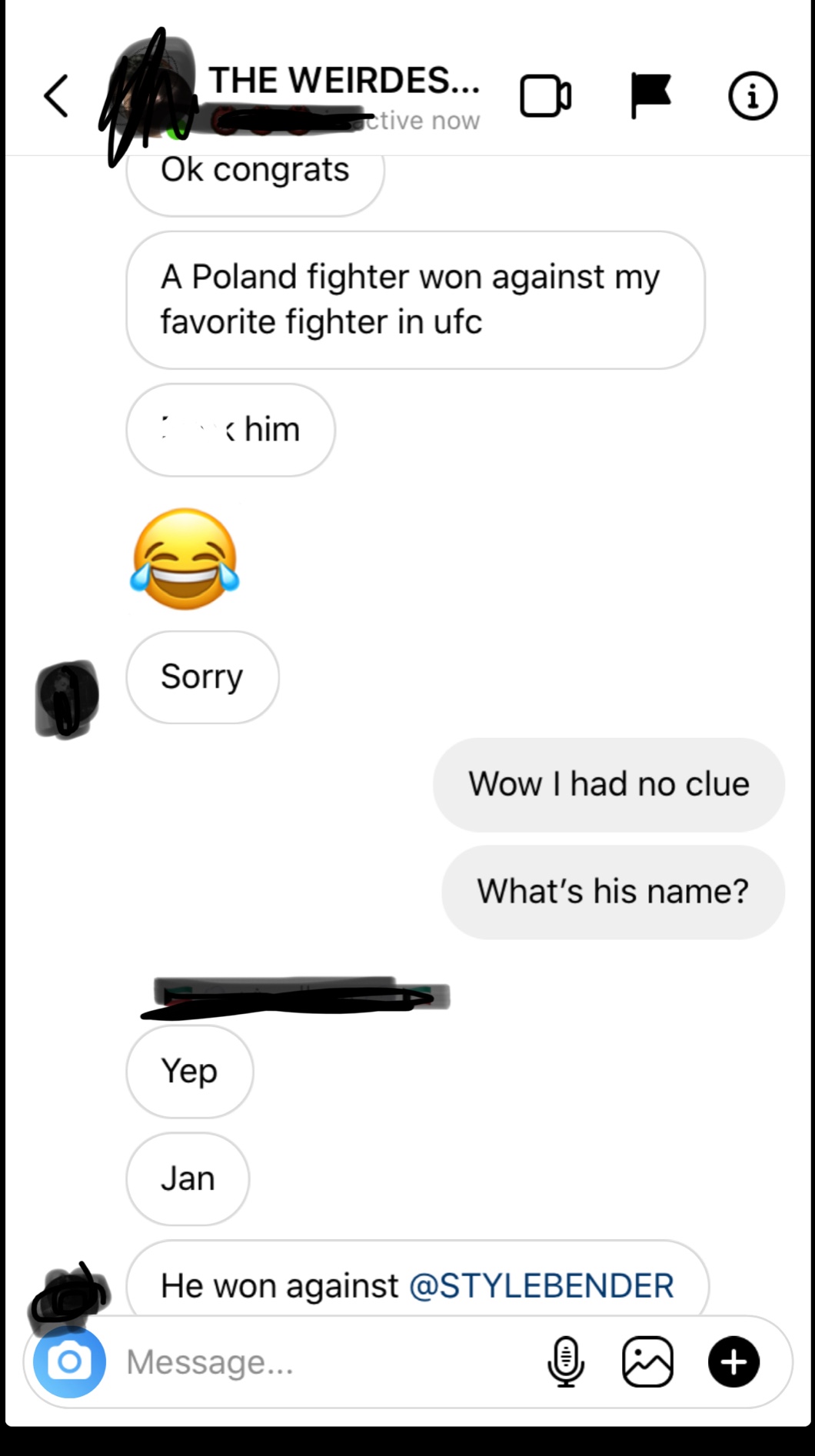Image resolution: width=815 pixels, height=1456 pixels.
Task: Tap the flag icon in the header
Action: (x=650, y=95)
